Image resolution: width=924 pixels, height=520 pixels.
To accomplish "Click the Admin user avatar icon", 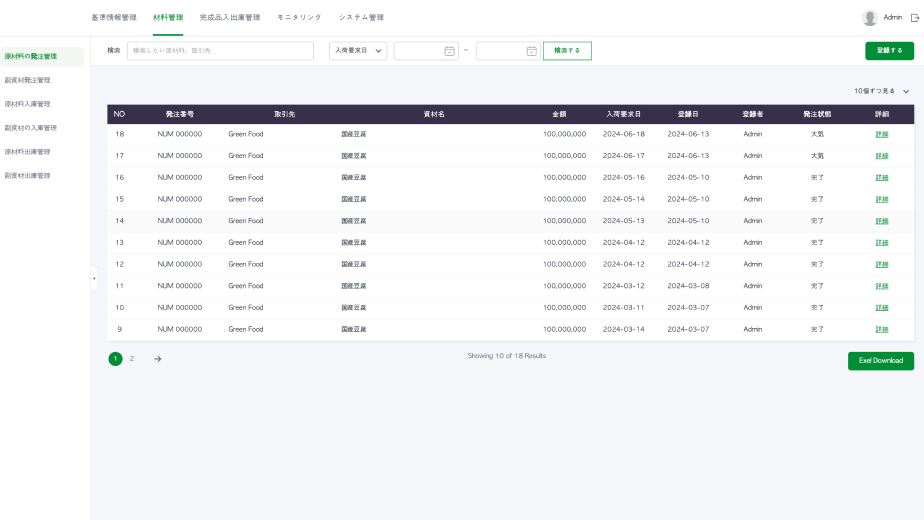I will [x=870, y=18].
